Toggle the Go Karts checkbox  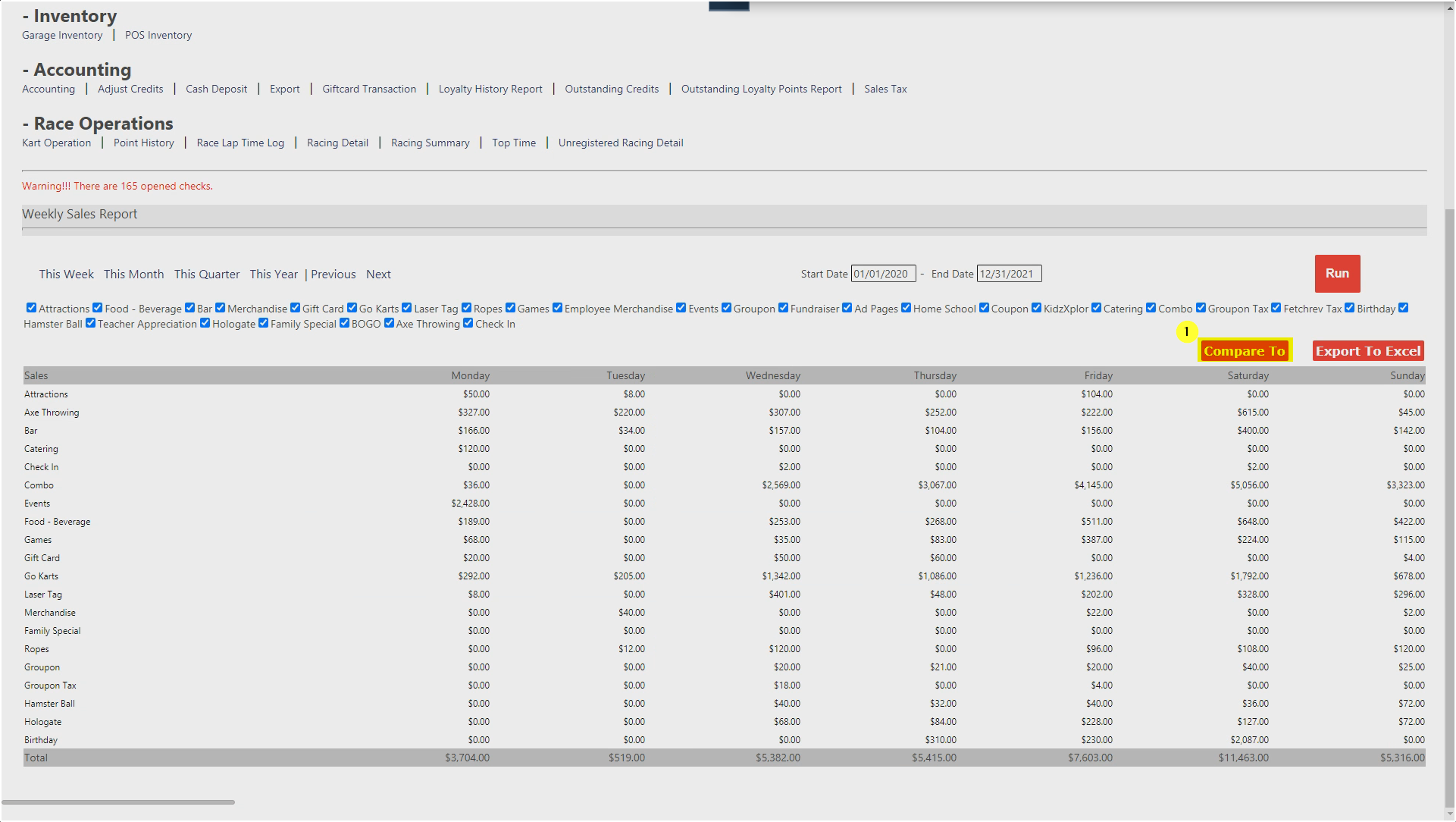pos(352,308)
